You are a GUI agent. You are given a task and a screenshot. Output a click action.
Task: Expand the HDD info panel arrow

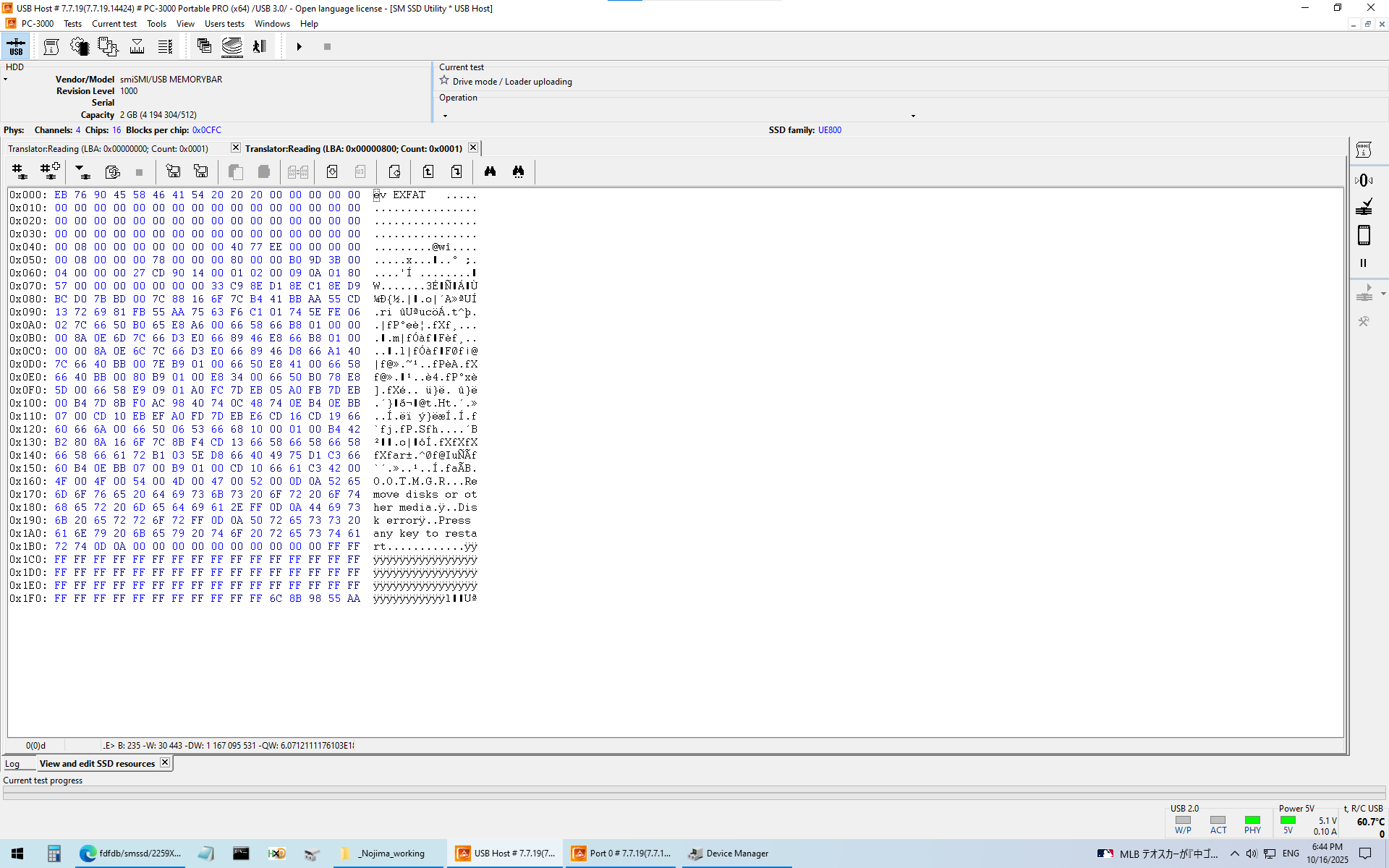(6, 80)
